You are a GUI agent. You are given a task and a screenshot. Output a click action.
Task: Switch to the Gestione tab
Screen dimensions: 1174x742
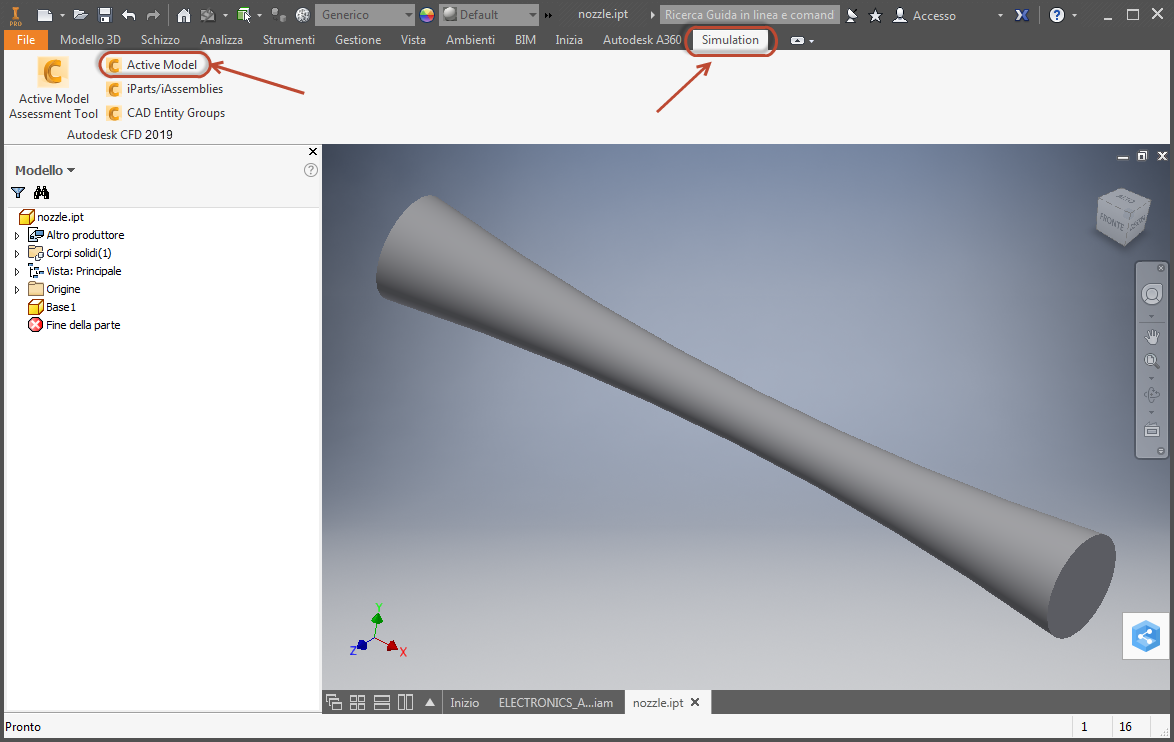(x=358, y=40)
